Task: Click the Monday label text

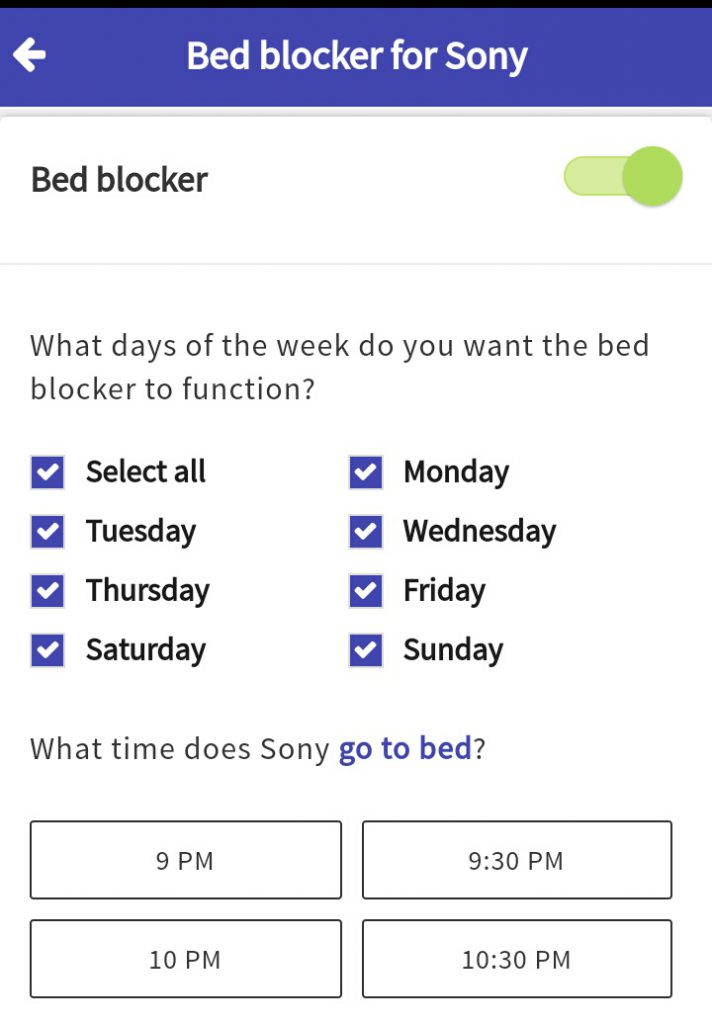Action: (456, 472)
